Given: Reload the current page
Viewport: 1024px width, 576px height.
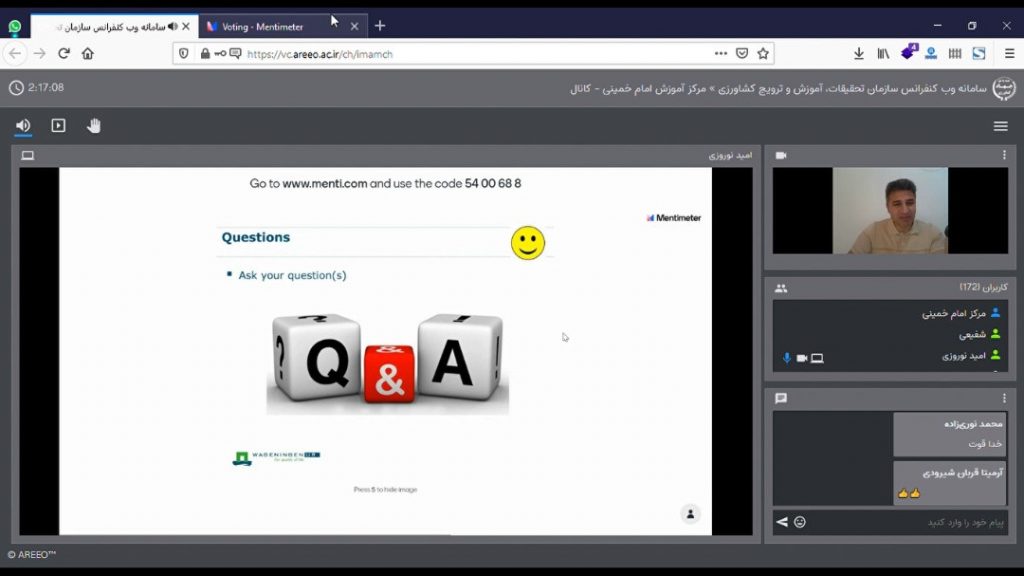Looking at the screenshot, I should [64, 54].
